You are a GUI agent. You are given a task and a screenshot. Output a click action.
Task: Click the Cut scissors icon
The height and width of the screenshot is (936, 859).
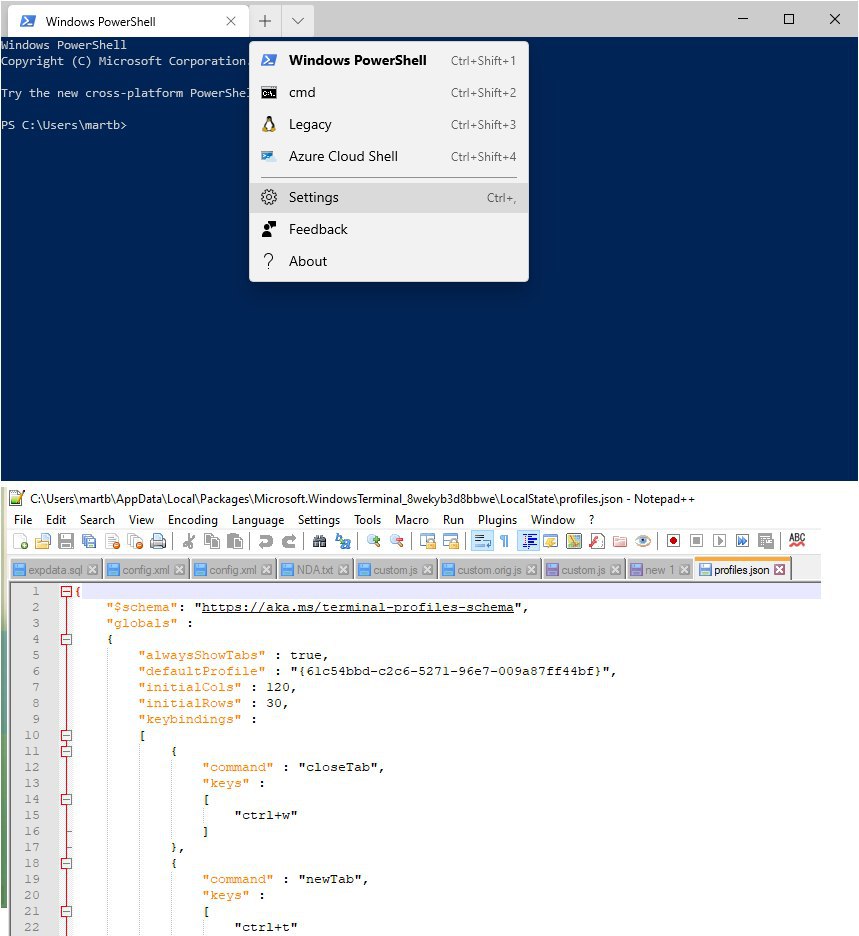(x=189, y=541)
